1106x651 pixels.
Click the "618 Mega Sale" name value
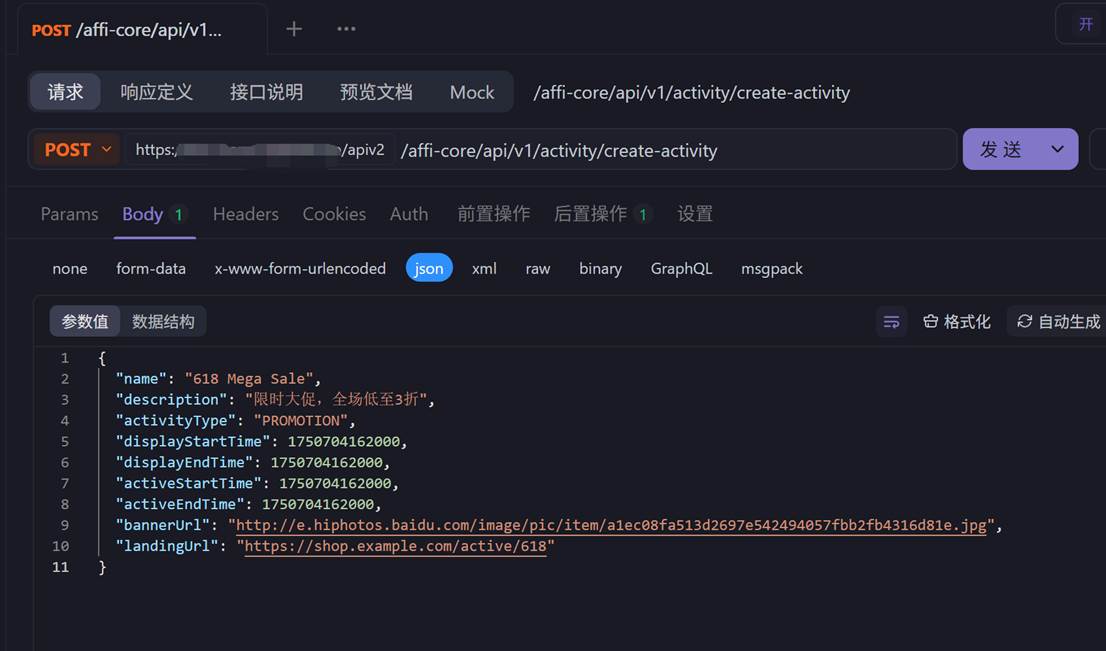pos(248,379)
